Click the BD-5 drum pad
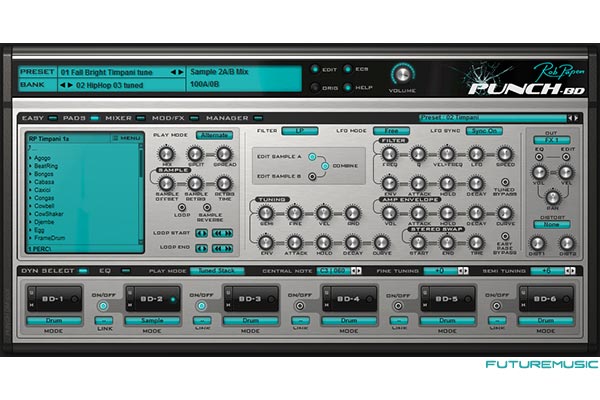 [447, 299]
